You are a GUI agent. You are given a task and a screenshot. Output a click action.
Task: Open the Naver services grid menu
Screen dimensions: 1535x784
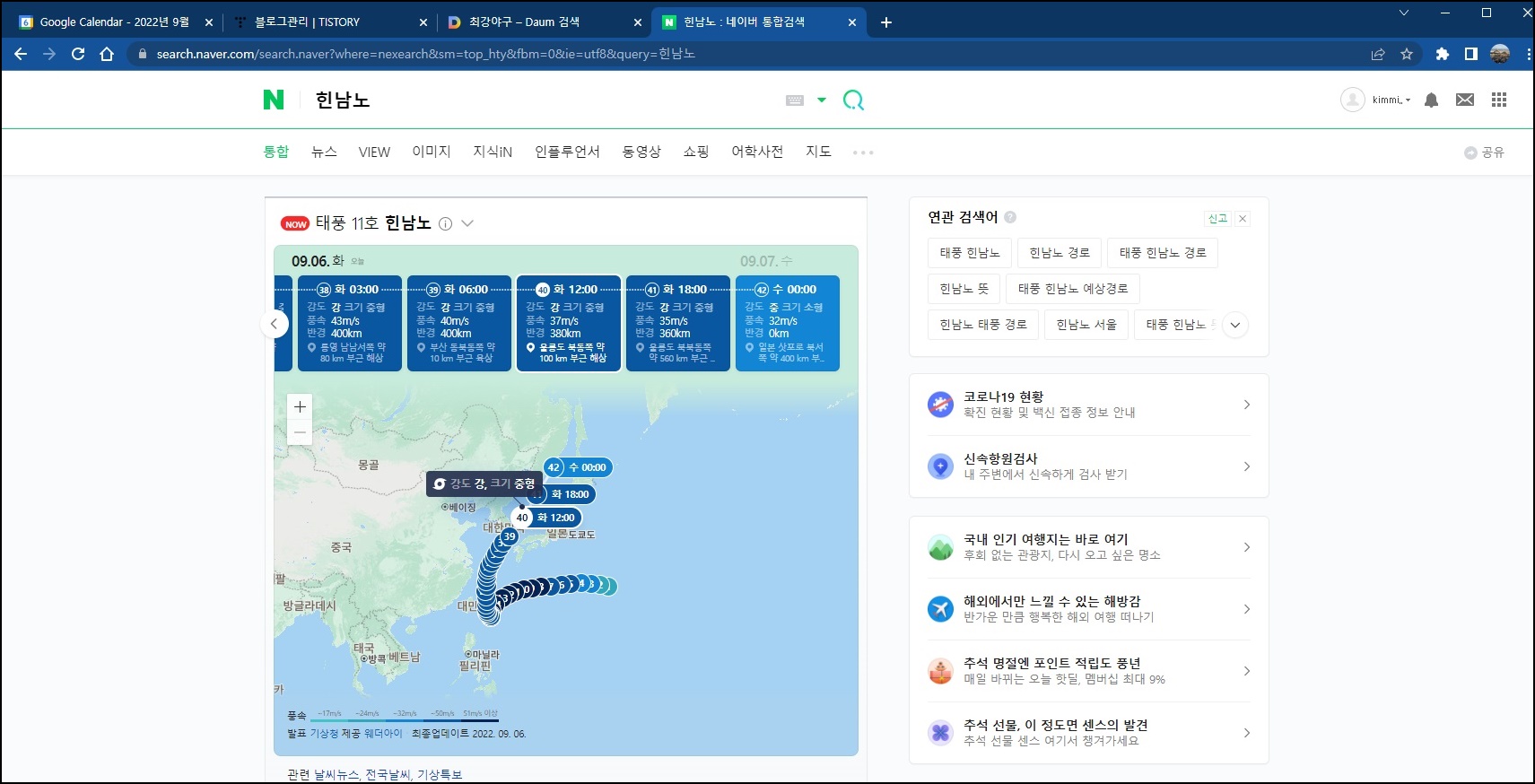[x=1499, y=100]
